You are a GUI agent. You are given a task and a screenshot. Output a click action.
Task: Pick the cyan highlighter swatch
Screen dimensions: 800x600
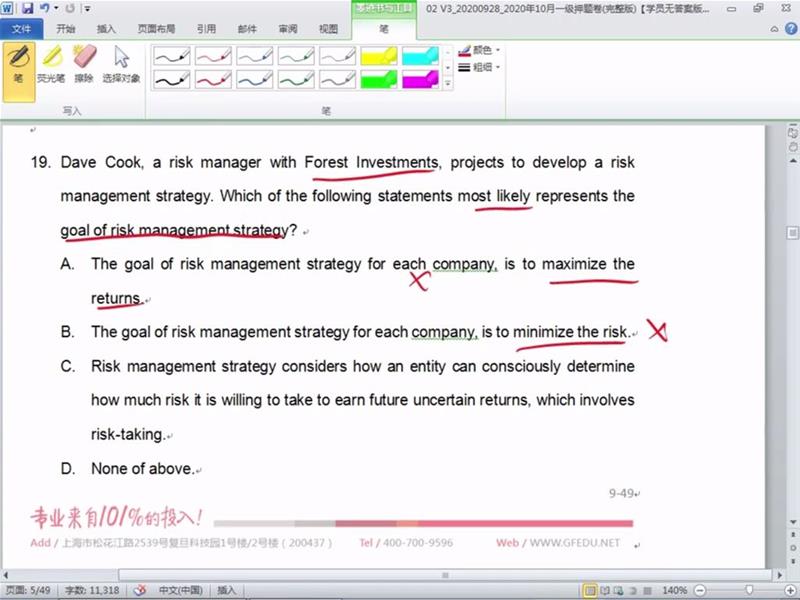tap(420, 56)
